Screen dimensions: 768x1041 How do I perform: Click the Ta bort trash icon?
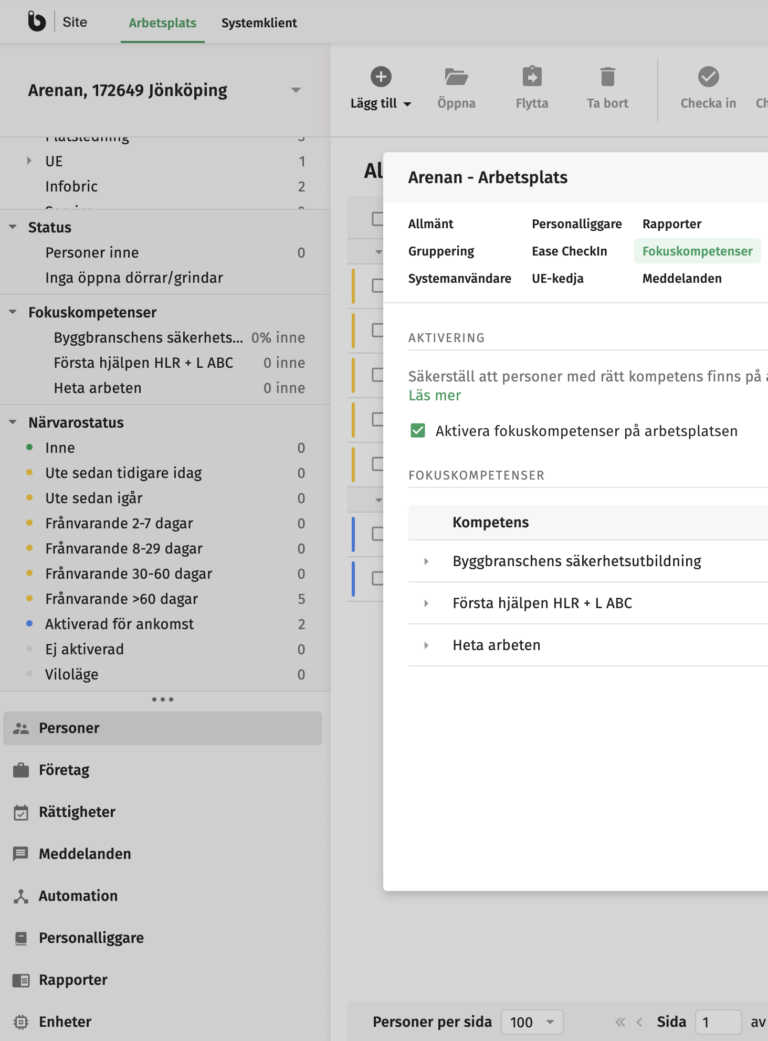pos(608,77)
